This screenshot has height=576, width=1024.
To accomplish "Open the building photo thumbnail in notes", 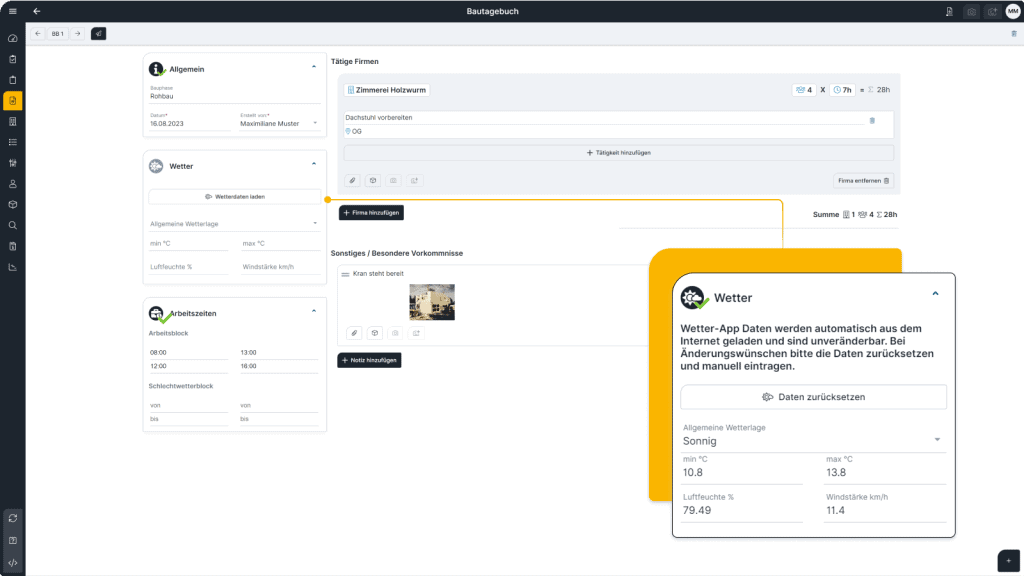I will [x=432, y=301].
